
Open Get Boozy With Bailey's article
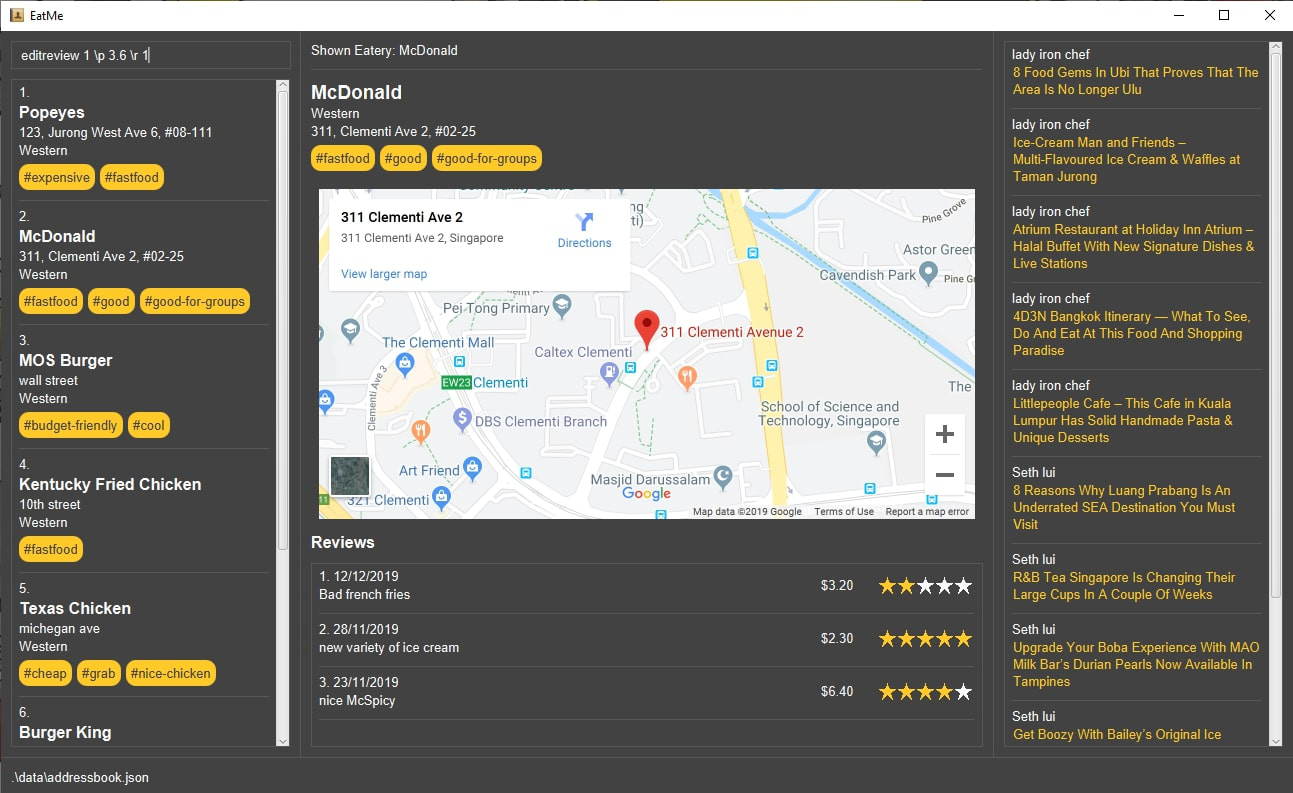[1117, 734]
